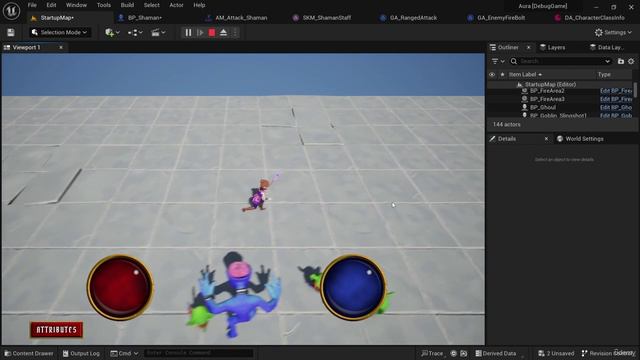
Task: Open the Selection Mode dropdown
Action: pyautogui.click(x=60, y=32)
